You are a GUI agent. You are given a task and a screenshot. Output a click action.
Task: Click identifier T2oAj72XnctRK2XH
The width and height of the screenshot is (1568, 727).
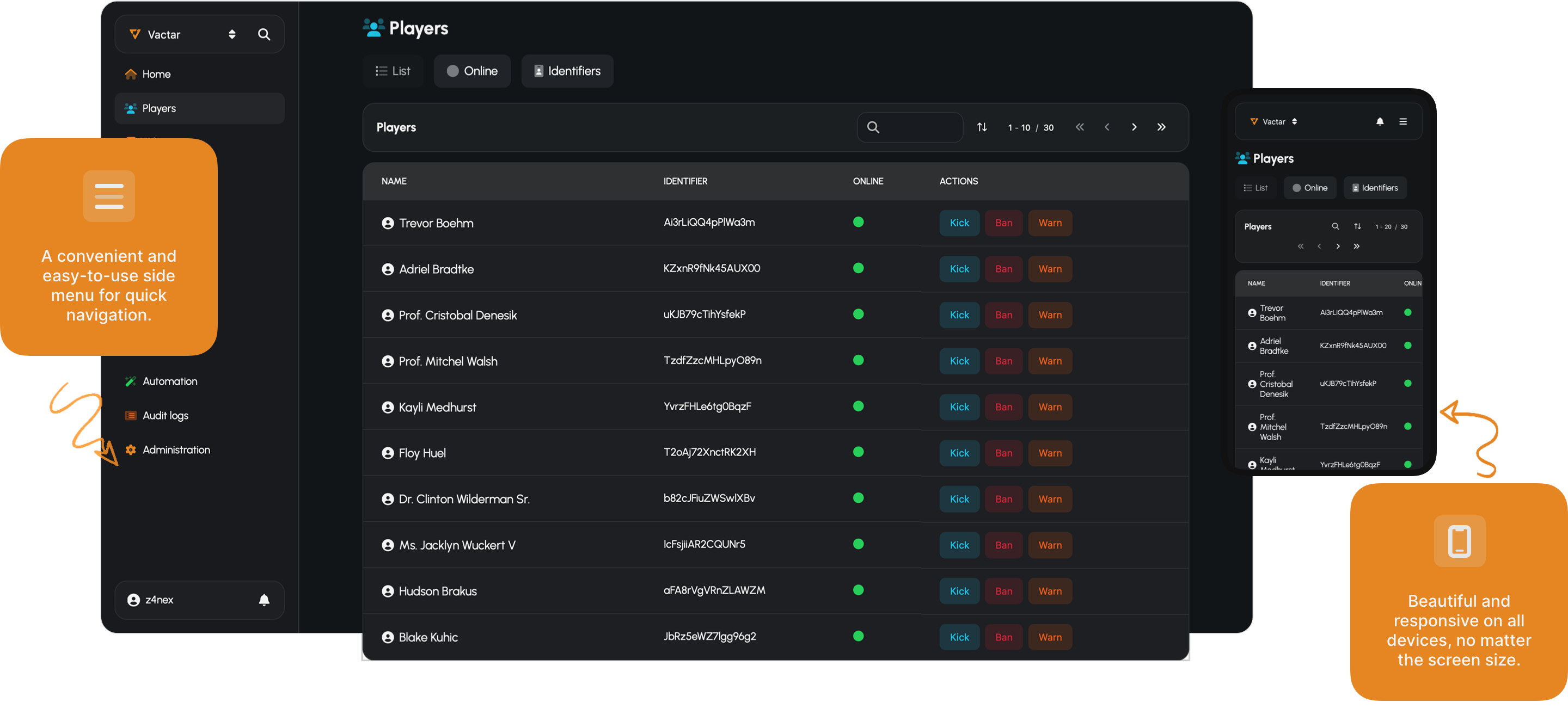point(710,452)
